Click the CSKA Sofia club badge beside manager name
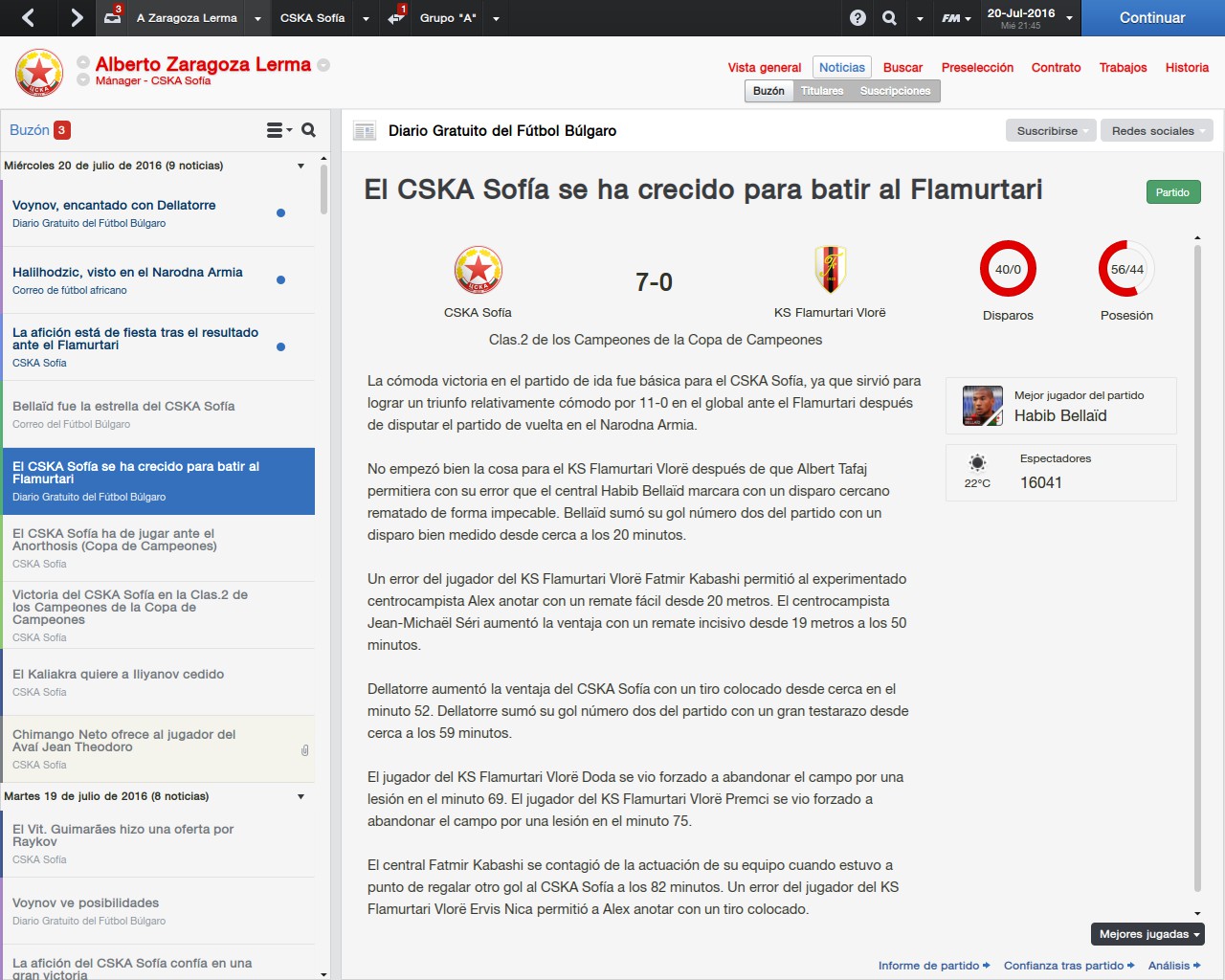 (x=39, y=73)
